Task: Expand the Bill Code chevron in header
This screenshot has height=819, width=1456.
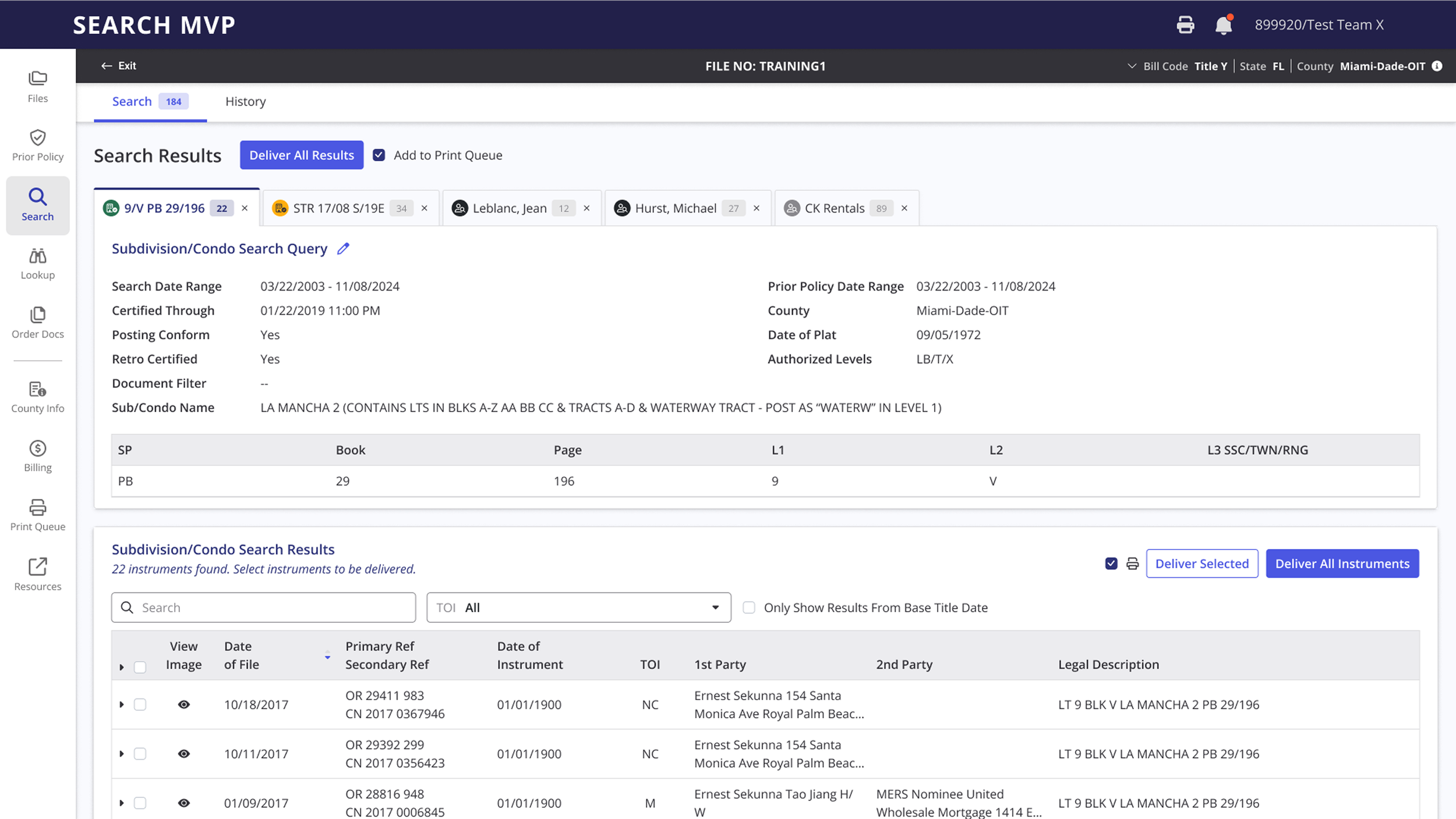Action: pos(1132,66)
